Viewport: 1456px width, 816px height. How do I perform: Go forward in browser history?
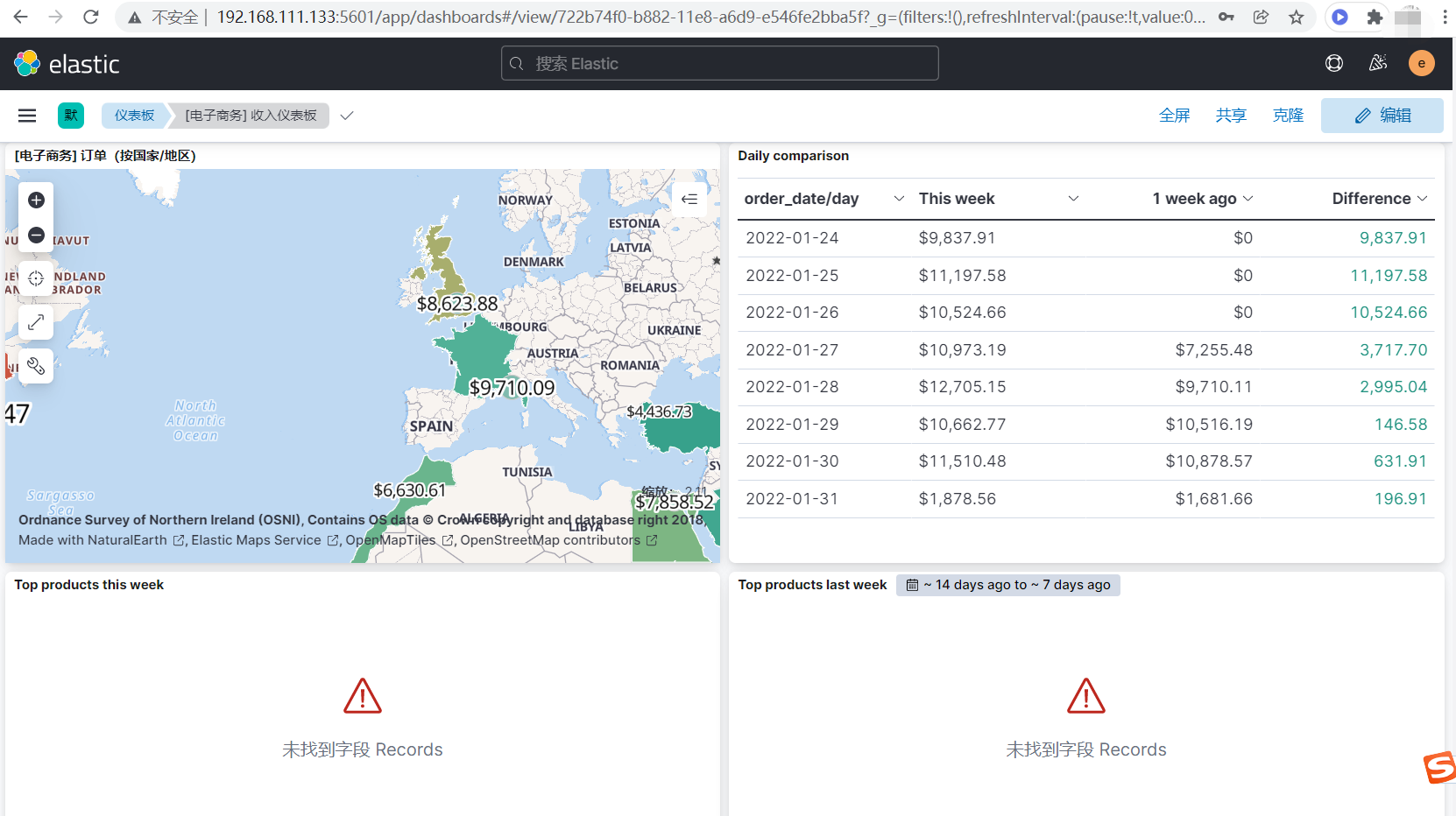point(55,17)
